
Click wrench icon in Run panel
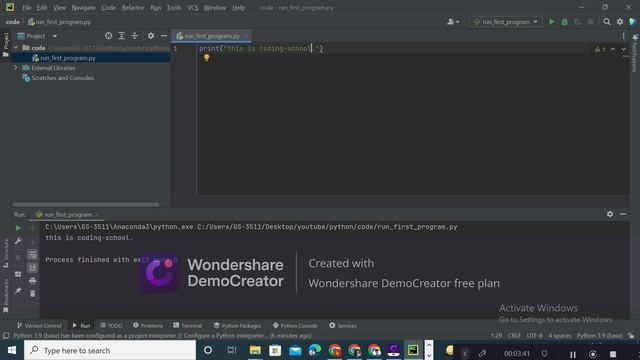[18, 241]
